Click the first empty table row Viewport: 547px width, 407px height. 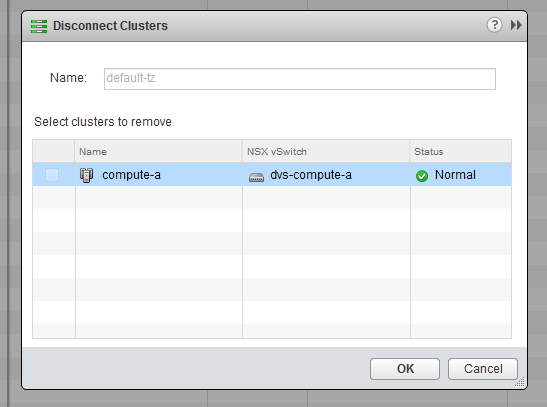272,197
